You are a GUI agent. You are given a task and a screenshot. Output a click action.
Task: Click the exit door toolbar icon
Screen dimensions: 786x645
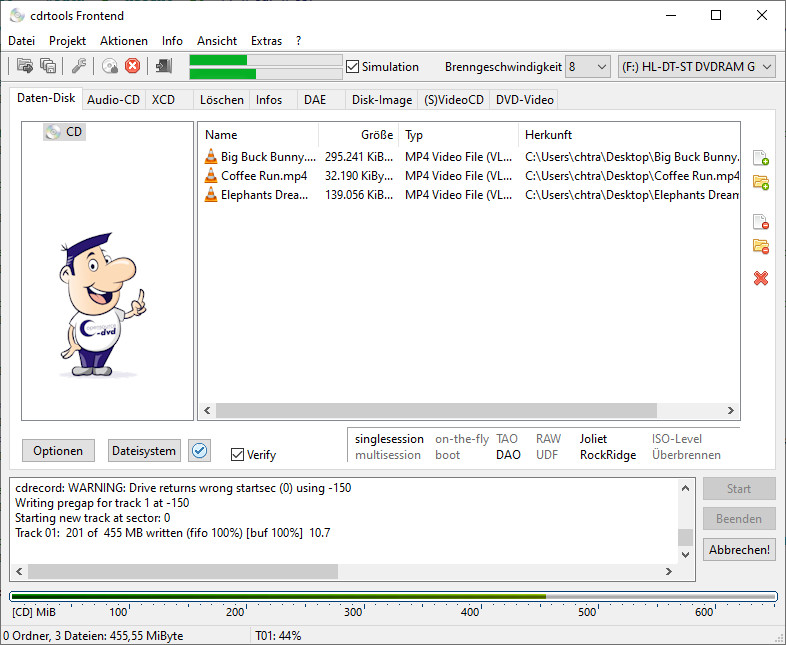pos(164,67)
